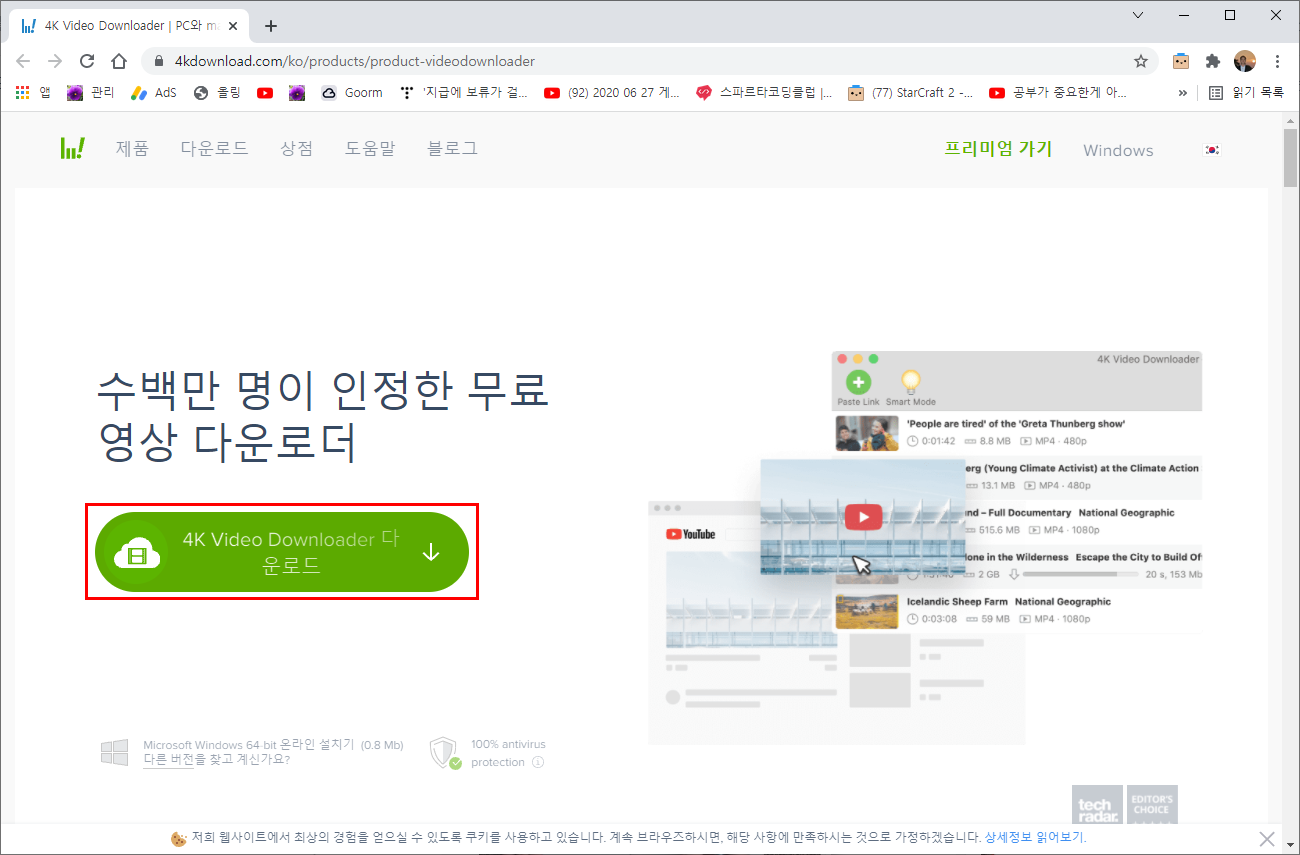
Task: Open the 제품 menu
Action: click(132, 148)
